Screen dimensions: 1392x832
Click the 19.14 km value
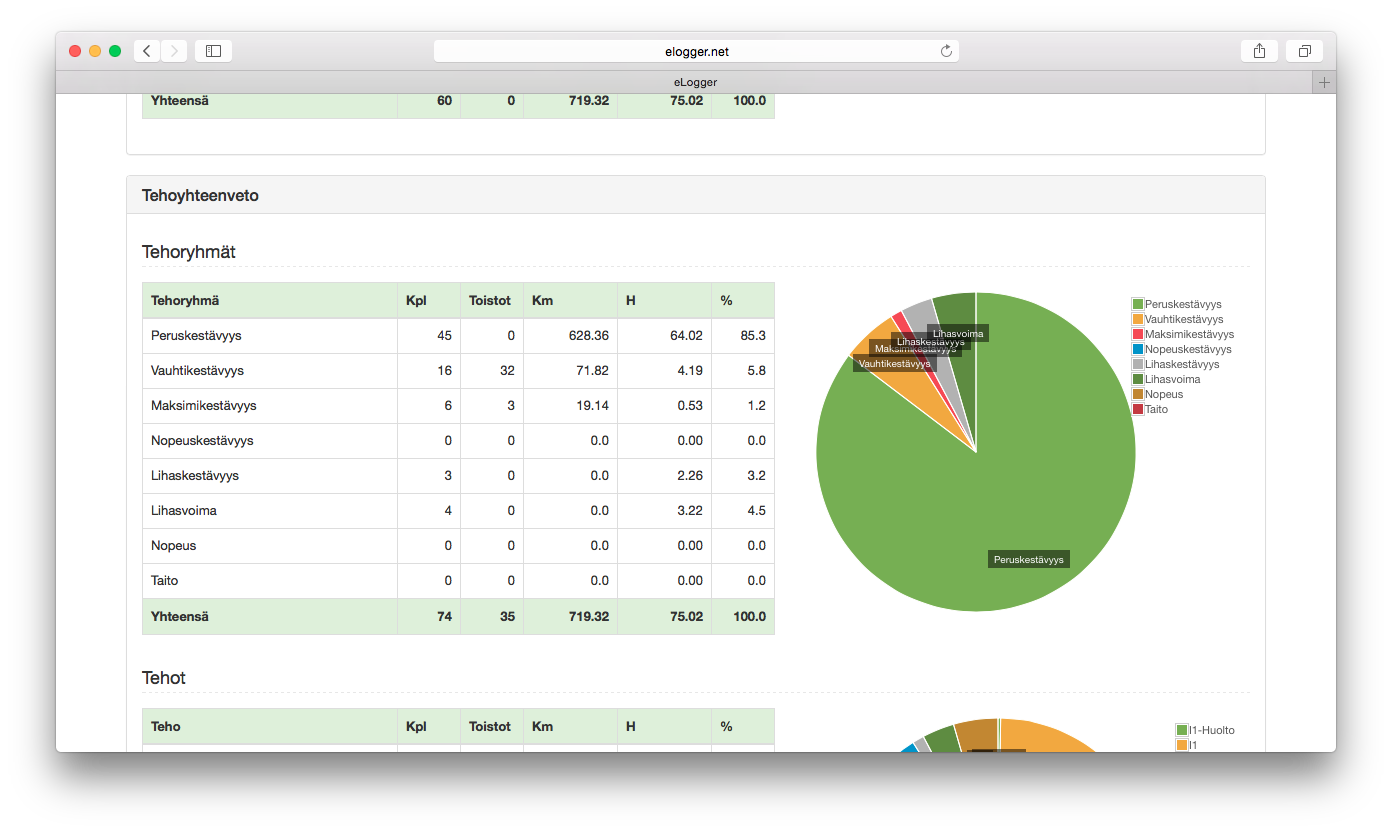pos(591,405)
